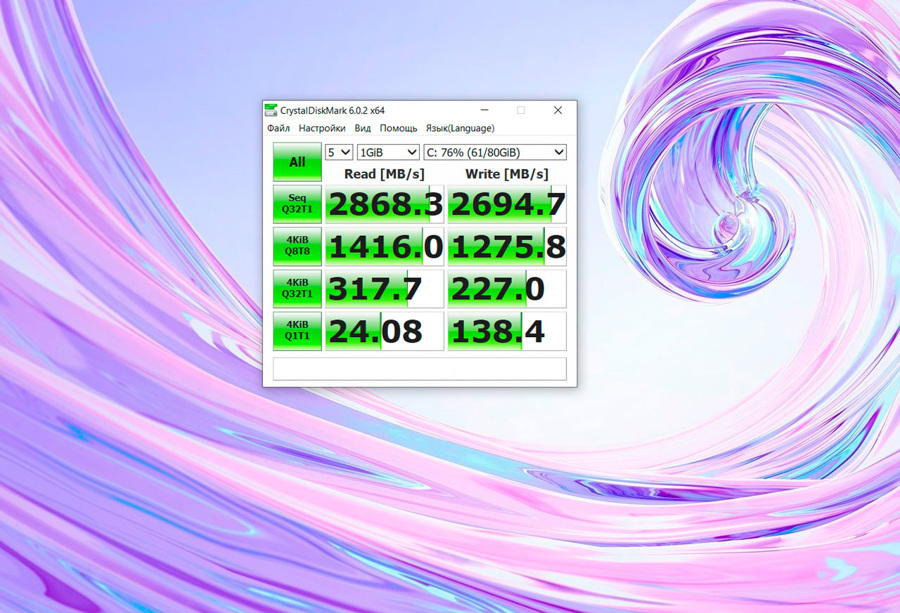Click the 4KiB Q32T1 read value 317.7

[x=385, y=288]
